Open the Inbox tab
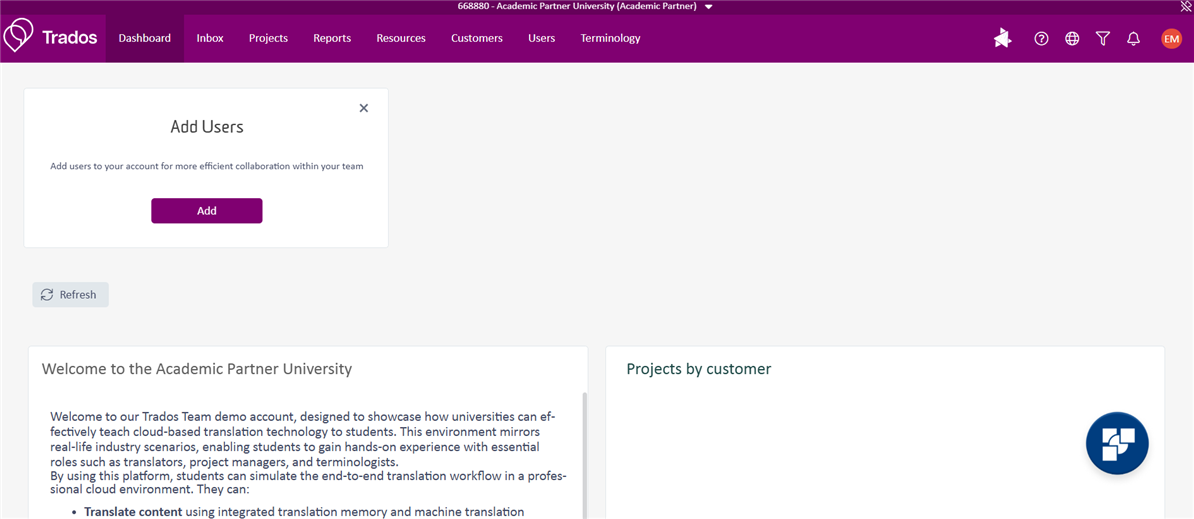The height and width of the screenshot is (519, 1194). click(x=210, y=38)
